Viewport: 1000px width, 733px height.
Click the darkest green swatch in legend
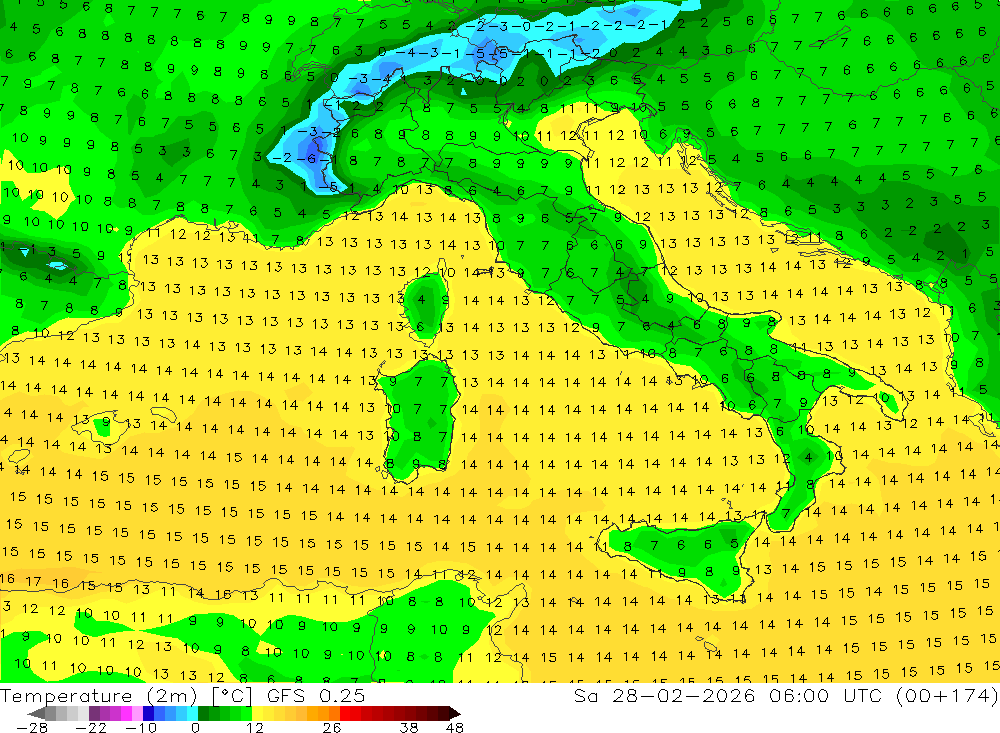coord(203,714)
